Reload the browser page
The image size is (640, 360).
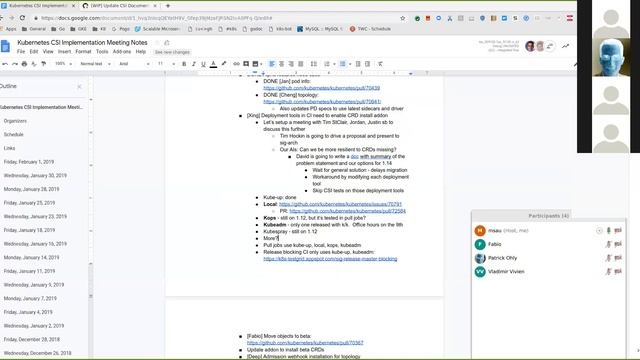click(22, 18)
